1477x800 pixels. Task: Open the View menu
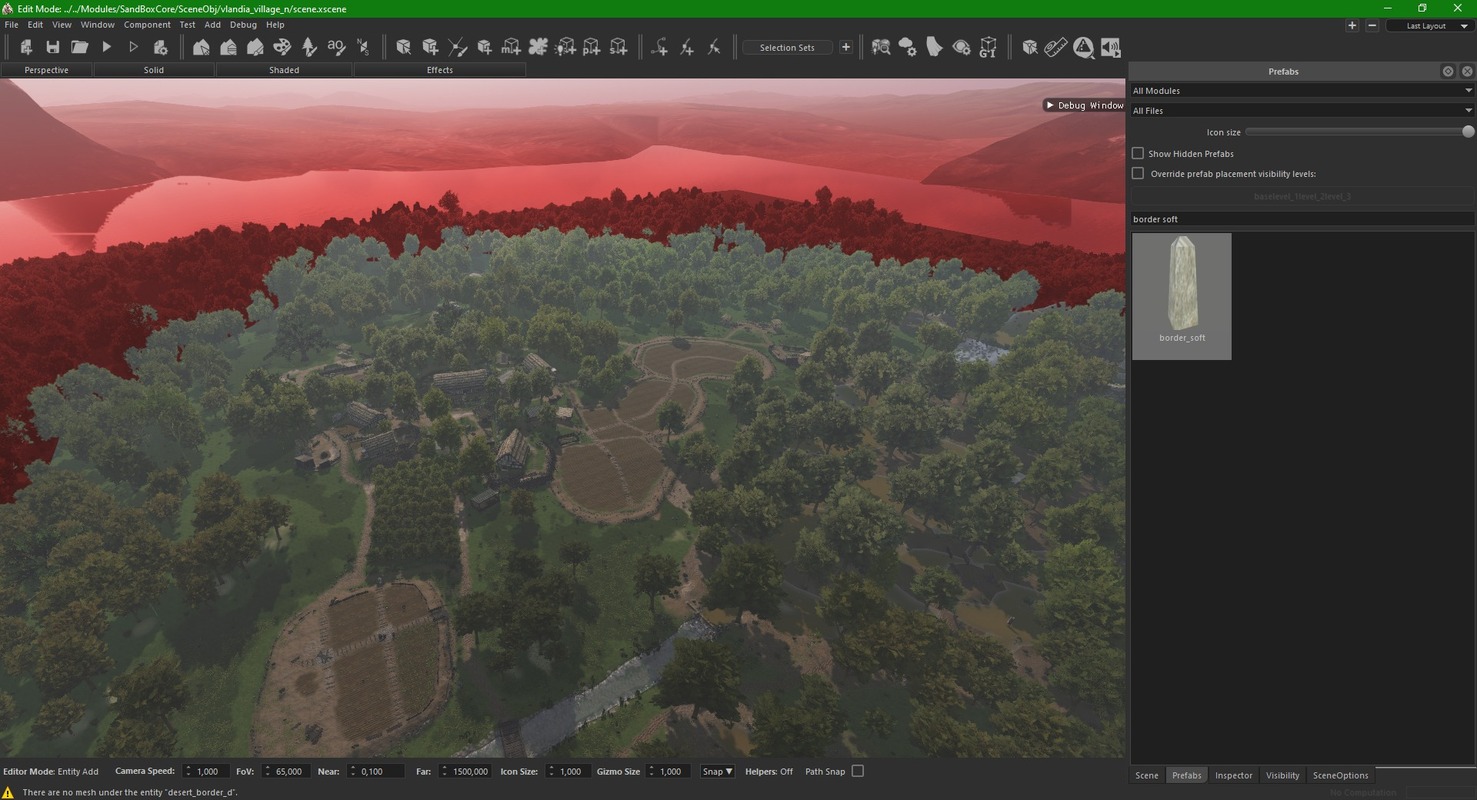(61, 24)
